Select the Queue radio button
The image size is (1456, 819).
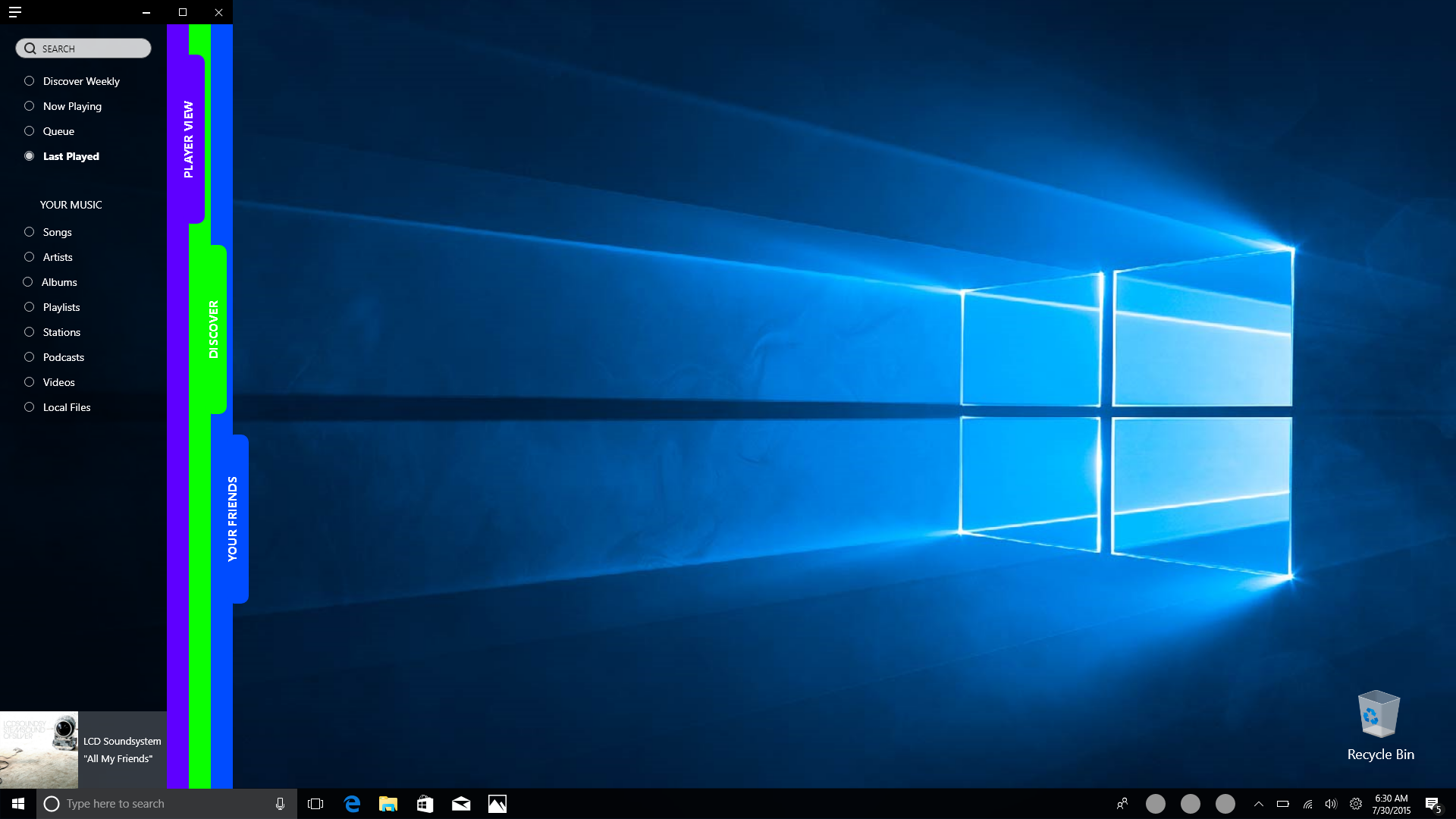[x=30, y=131]
